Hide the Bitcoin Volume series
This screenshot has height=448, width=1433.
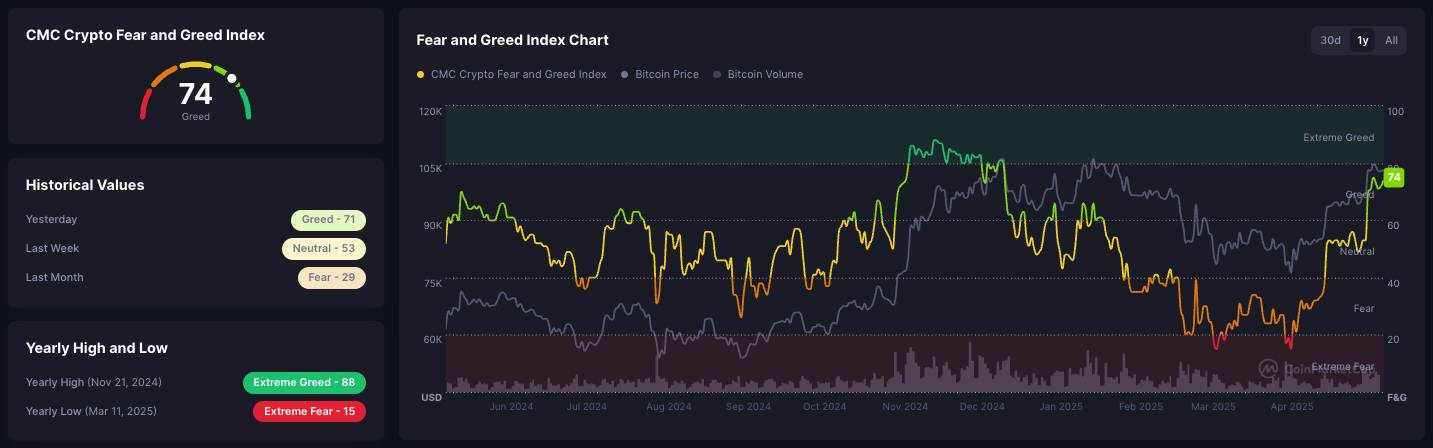[765, 75]
